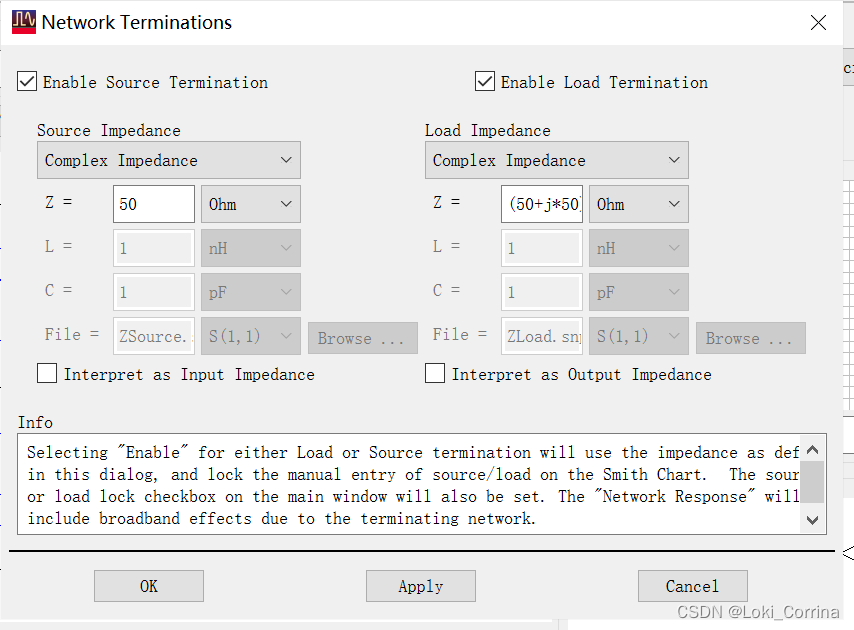The width and height of the screenshot is (854, 630).
Task: Open the load pF unit dropdown
Action: pyautogui.click(x=638, y=292)
